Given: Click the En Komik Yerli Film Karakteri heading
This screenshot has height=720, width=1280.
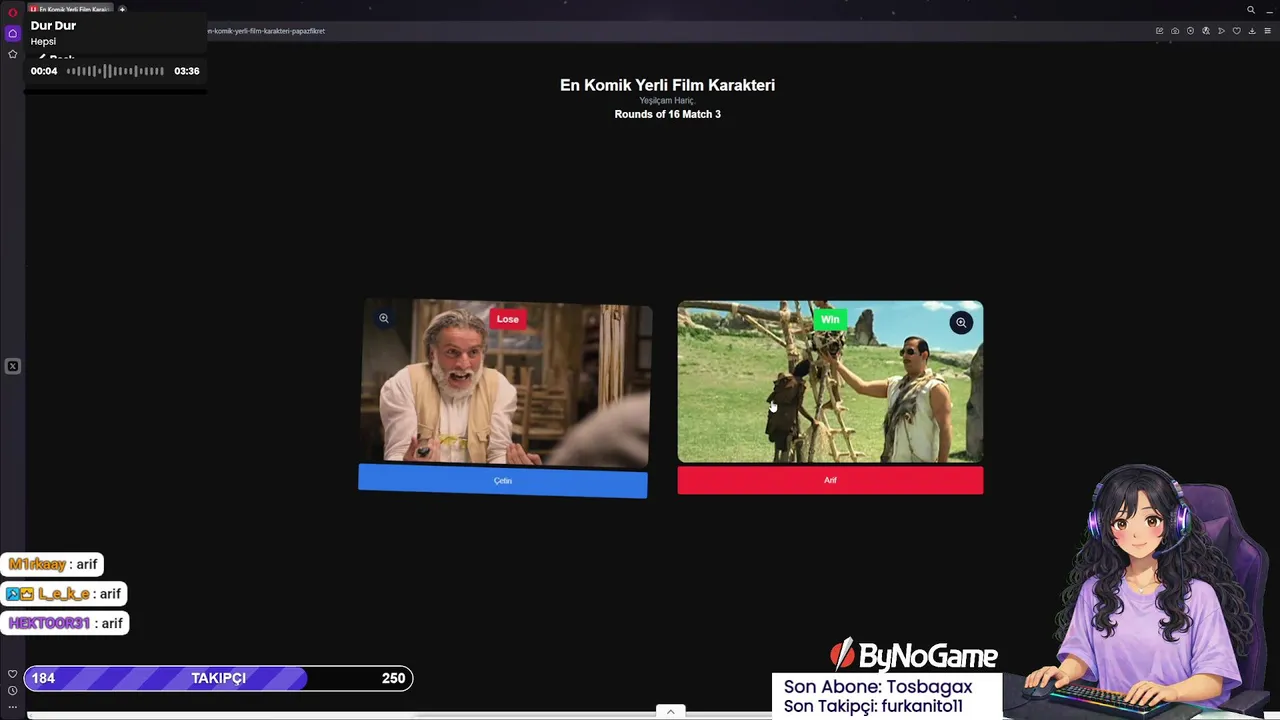Looking at the screenshot, I should pyautogui.click(x=667, y=85).
